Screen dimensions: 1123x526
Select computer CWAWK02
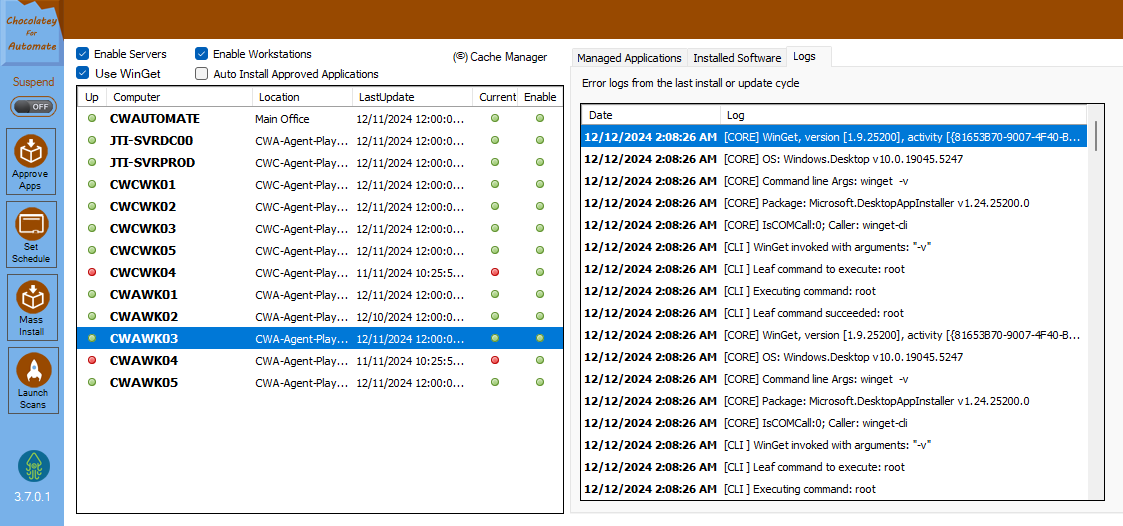pyautogui.click(x=319, y=316)
